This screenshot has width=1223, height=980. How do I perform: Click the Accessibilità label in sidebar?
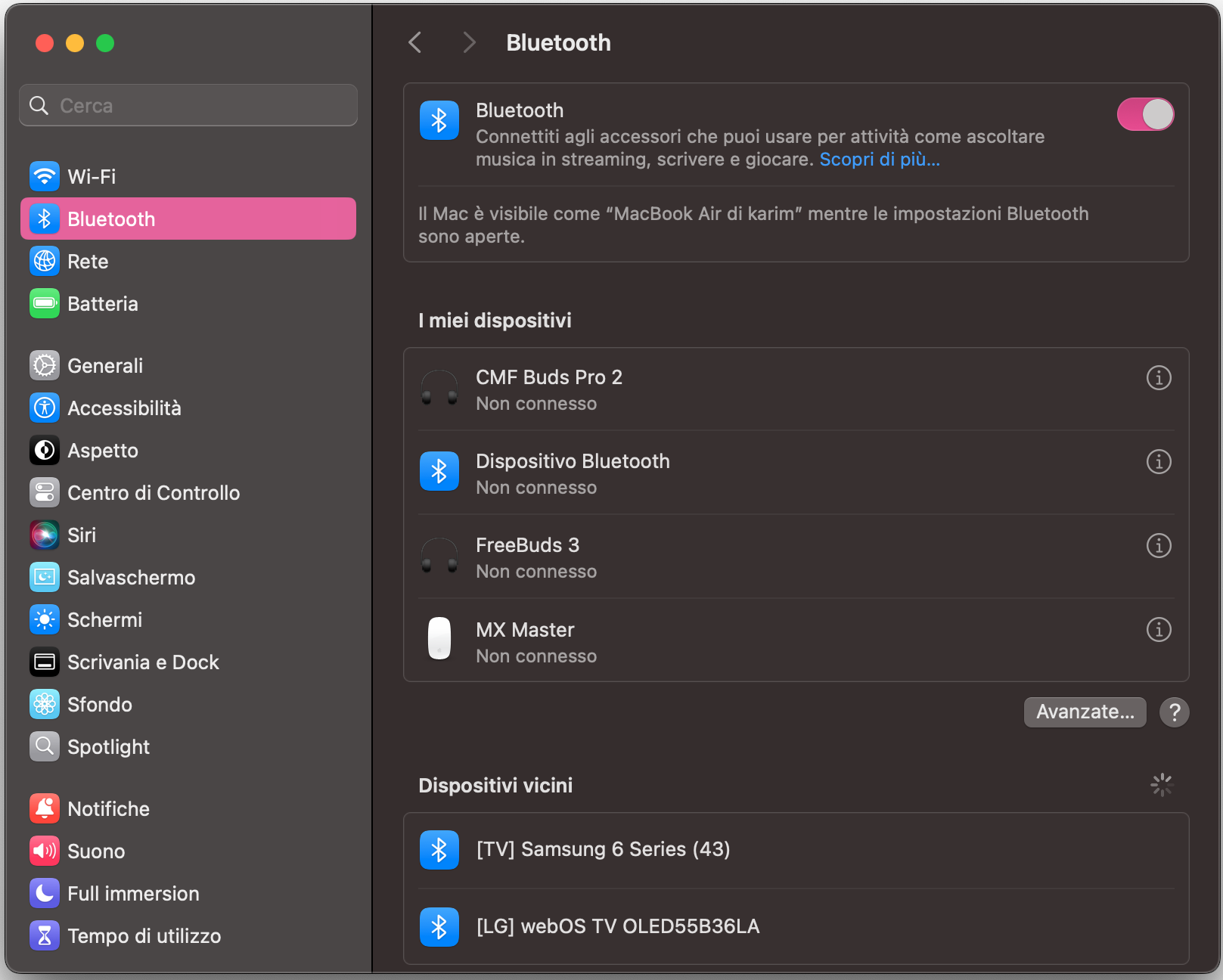[x=124, y=408]
